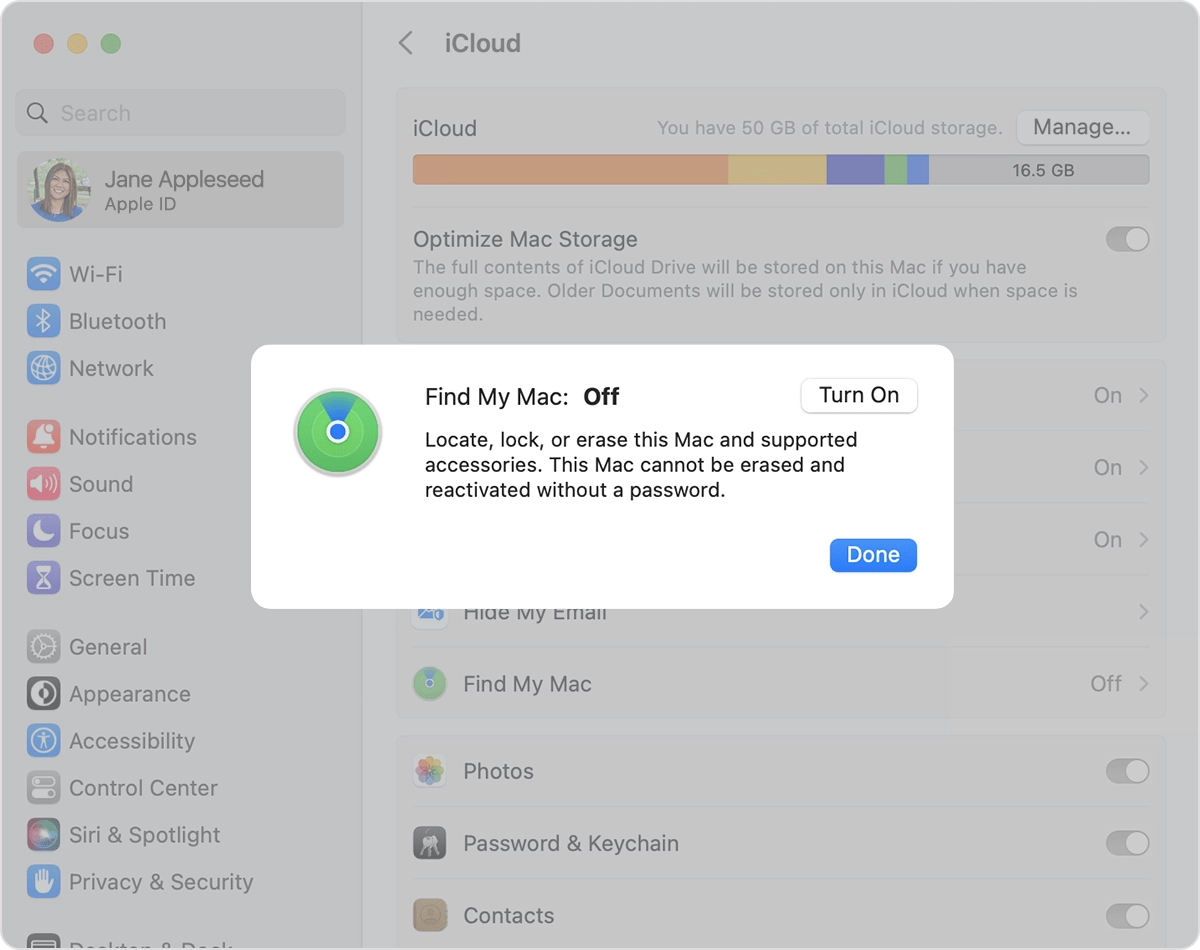Click the Photos row label
Image resolution: width=1200 pixels, height=950 pixels.
(x=498, y=771)
